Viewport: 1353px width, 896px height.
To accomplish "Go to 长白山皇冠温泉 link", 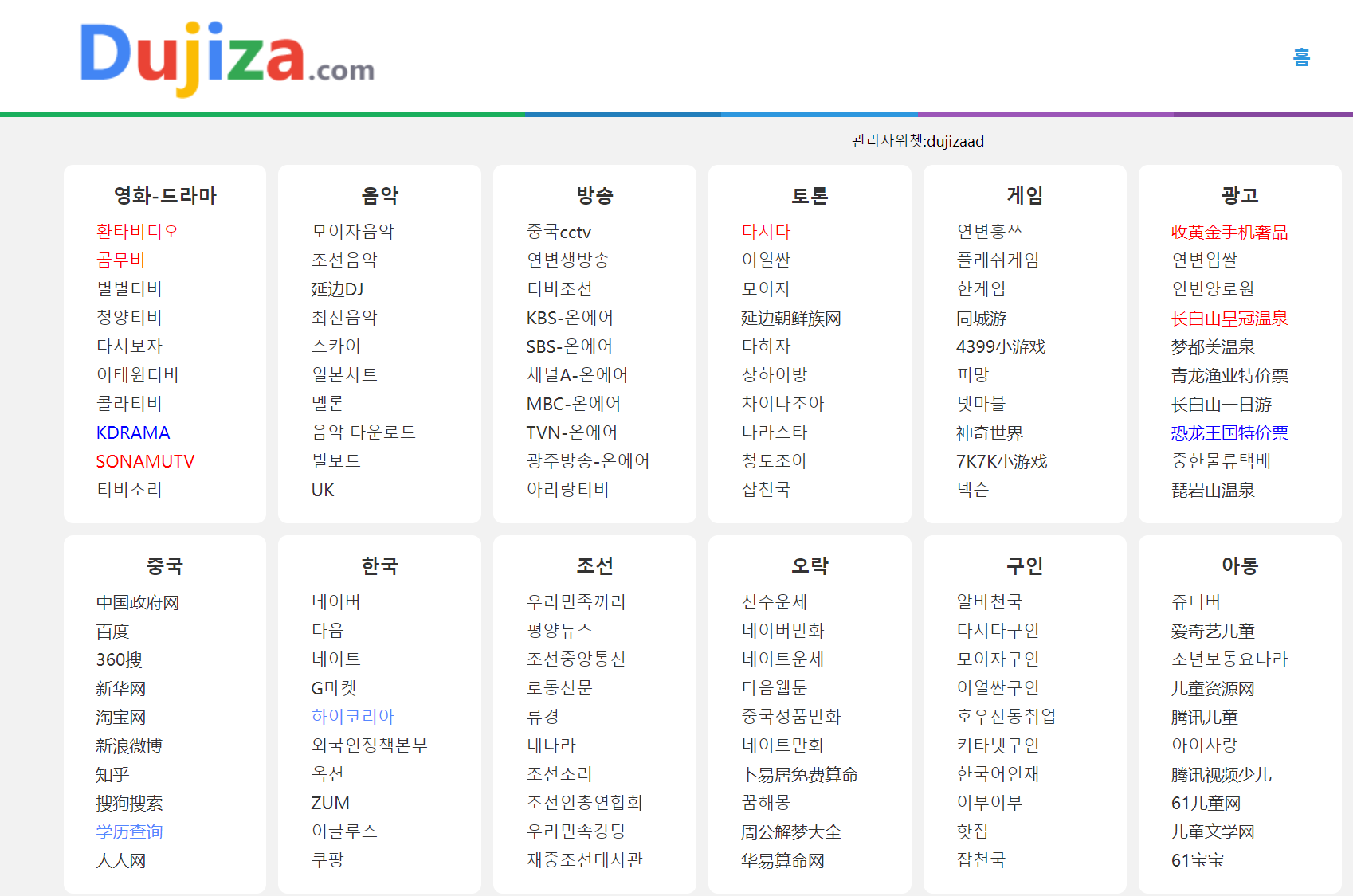I will 1229,318.
